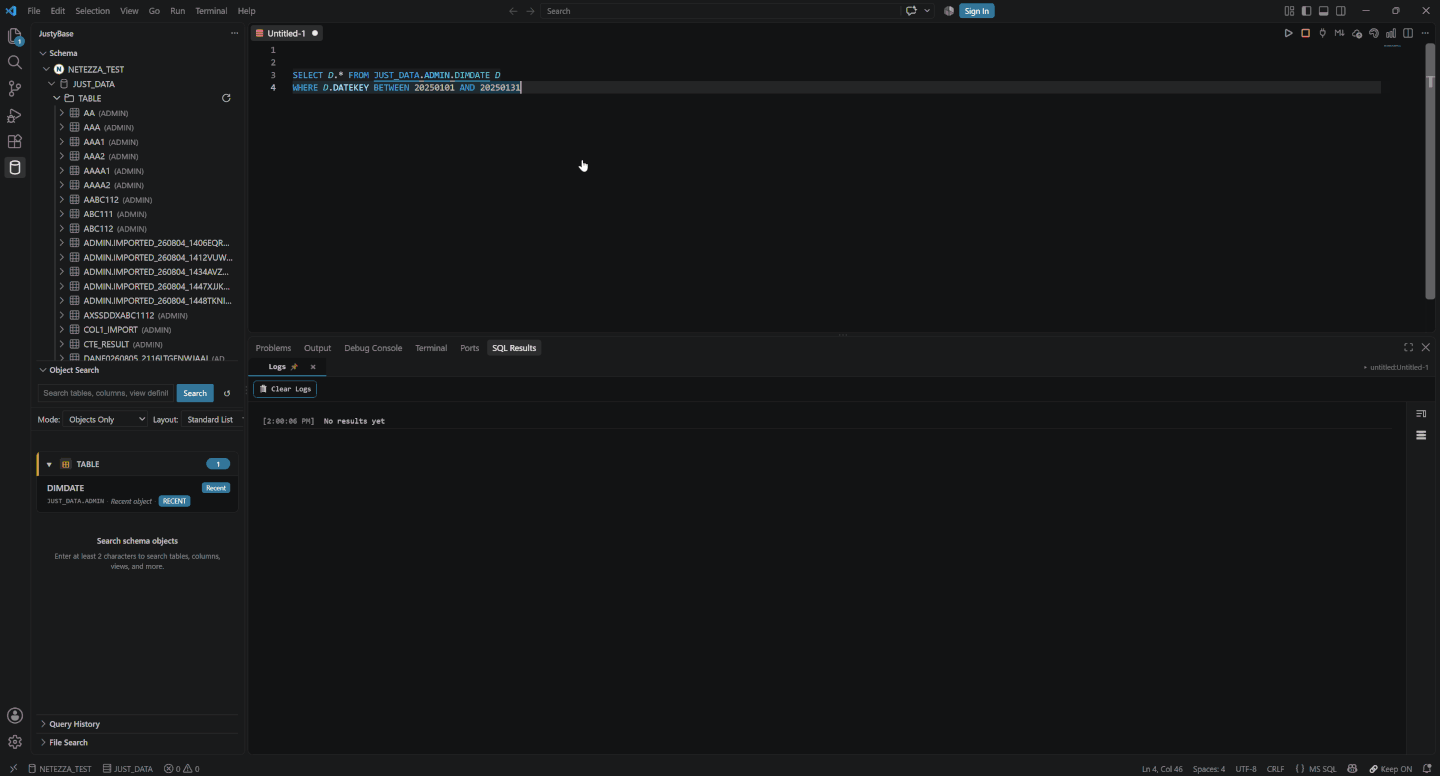Click NETEZZA_TEST connection in status bar
The width and height of the screenshot is (1440, 776).
click(59, 769)
